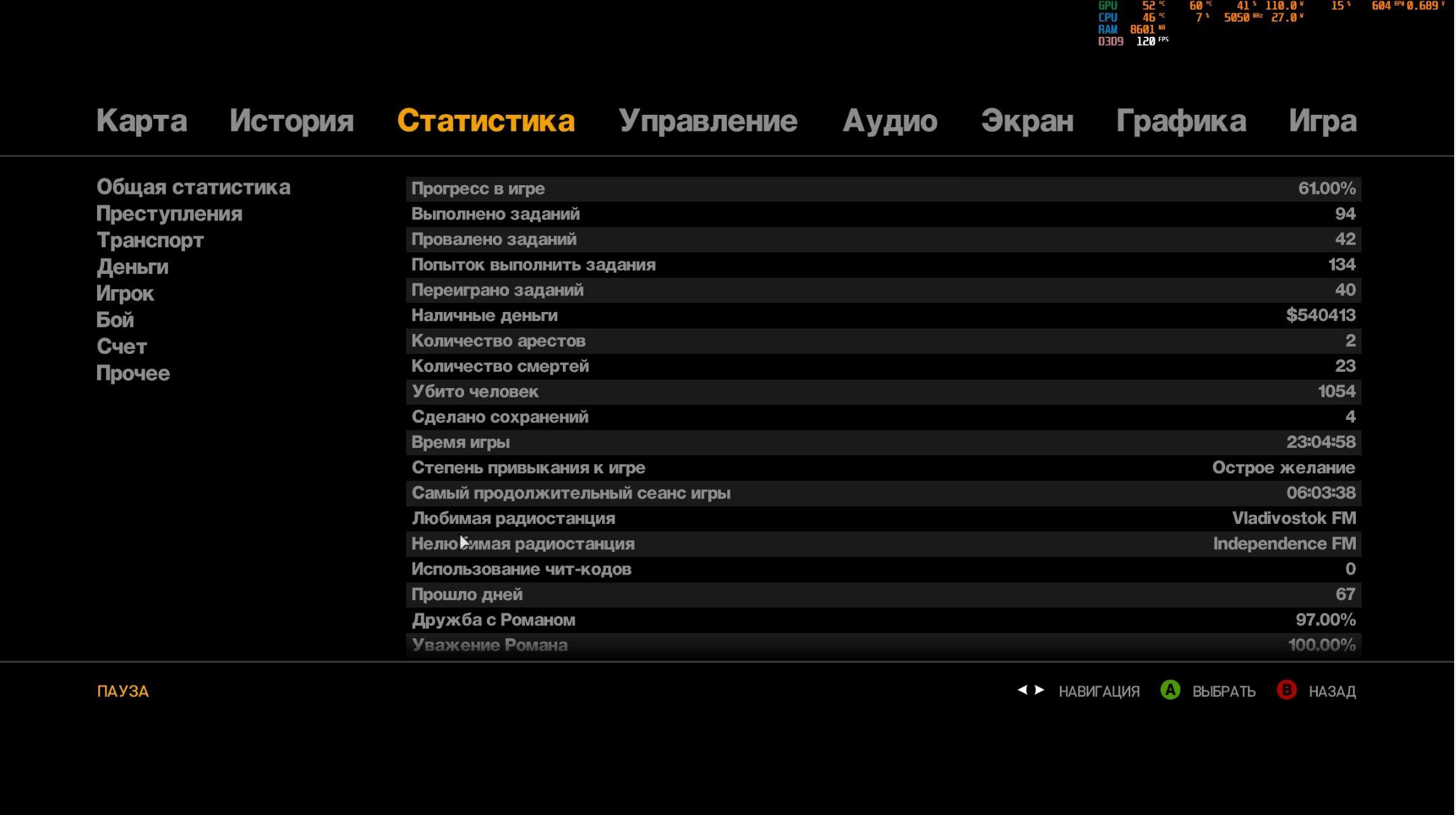
Task: Click the left navigation arrow icon
Action: [x=1022, y=690]
